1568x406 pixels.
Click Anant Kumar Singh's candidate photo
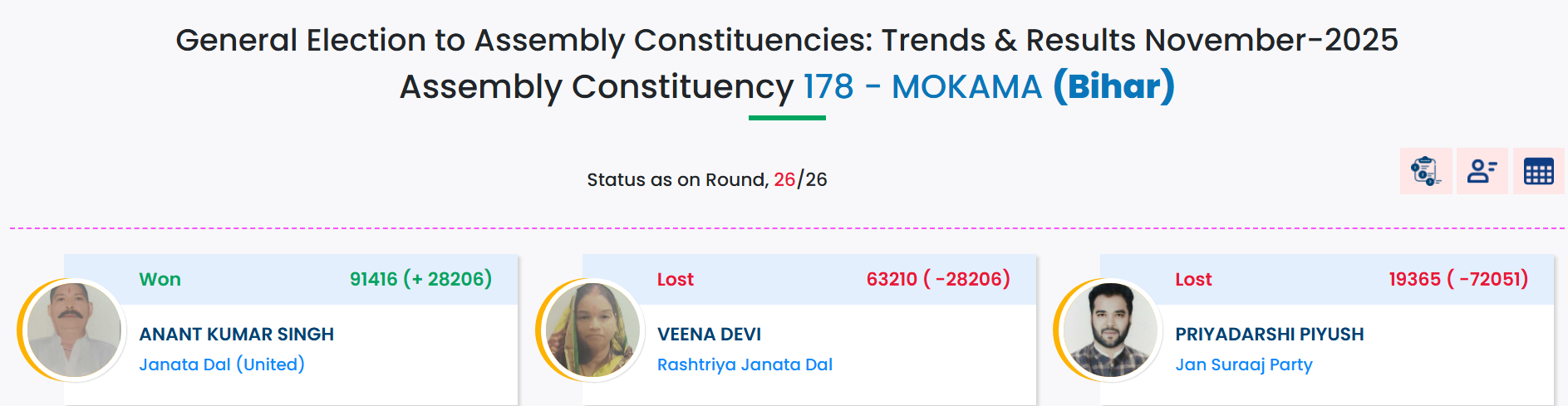point(73,330)
